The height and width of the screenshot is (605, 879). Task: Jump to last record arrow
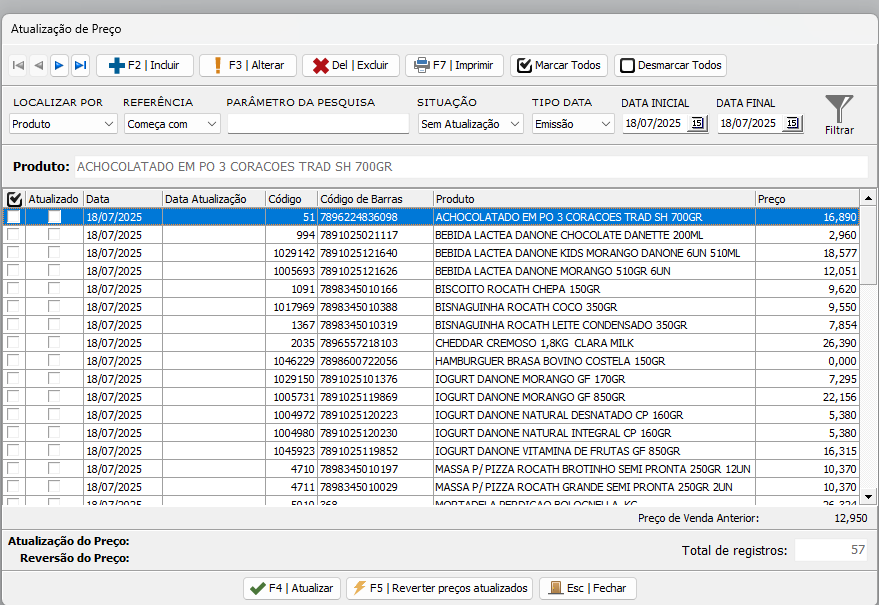pyautogui.click(x=80, y=66)
